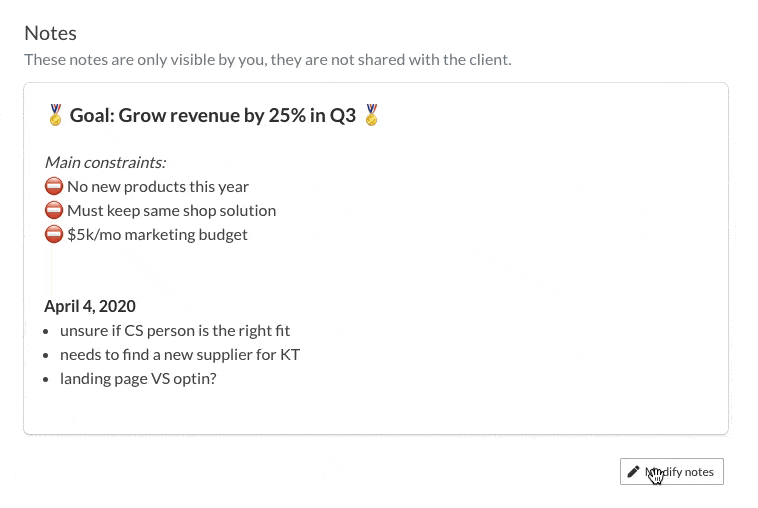Click the notes privacy subtitle text
Screen dimensions: 758x508
[267, 60]
